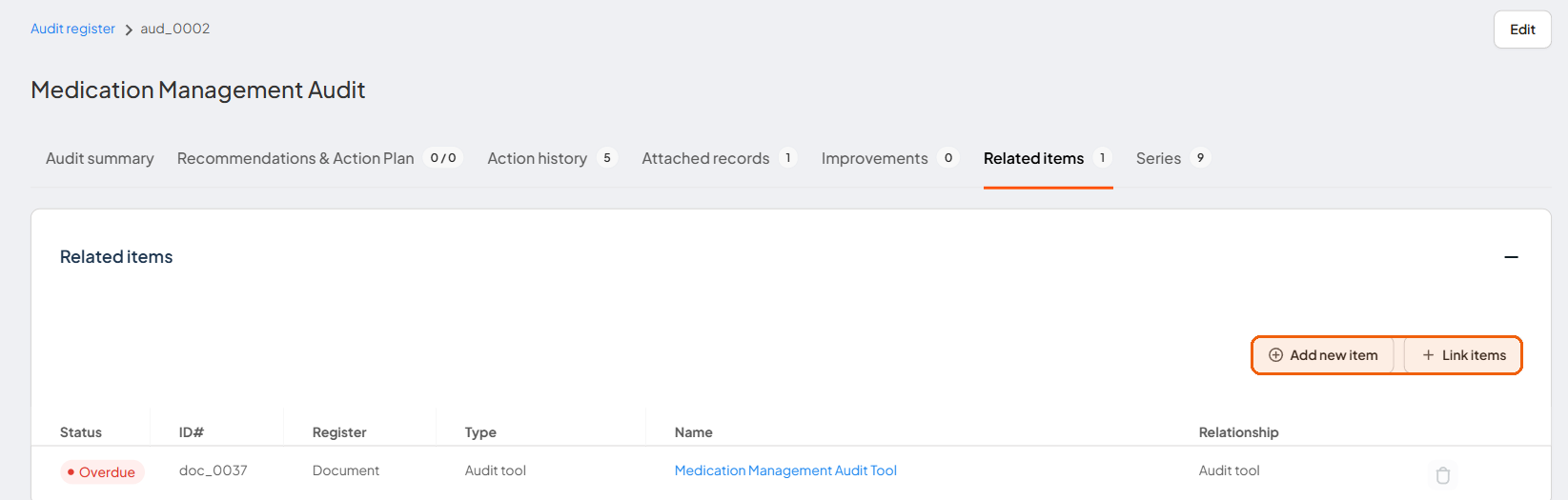Open the Recommendations & Action Plan tab
The height and width of the screenshot is (500, 1568).
tap(319, 158)
